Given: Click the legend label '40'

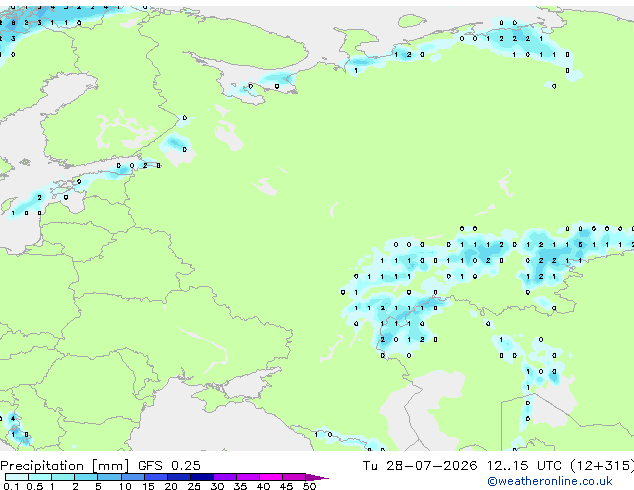Looking at the screenshot, I should [263, 486].
